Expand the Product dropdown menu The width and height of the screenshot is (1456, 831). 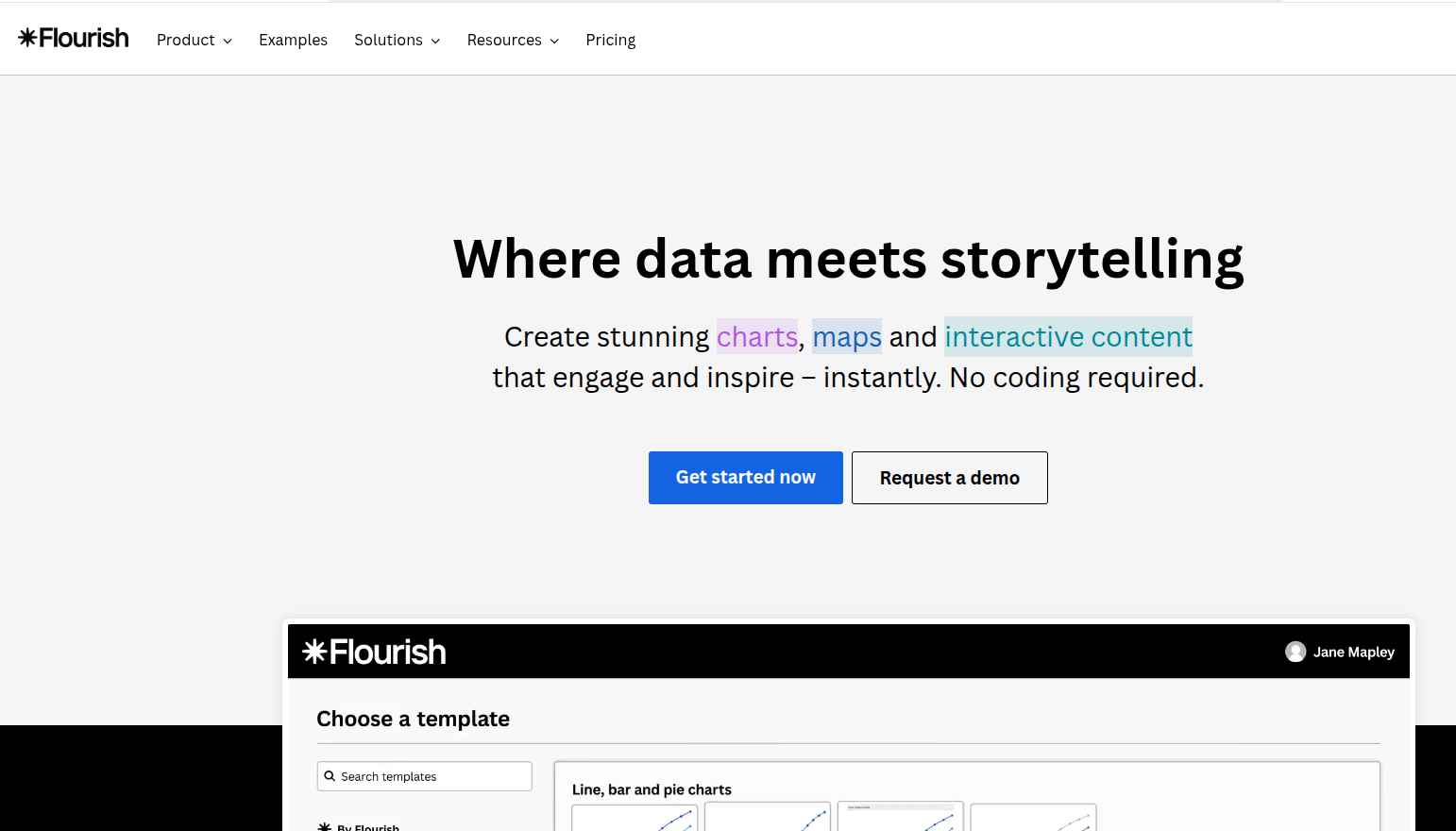pos(194,40)
